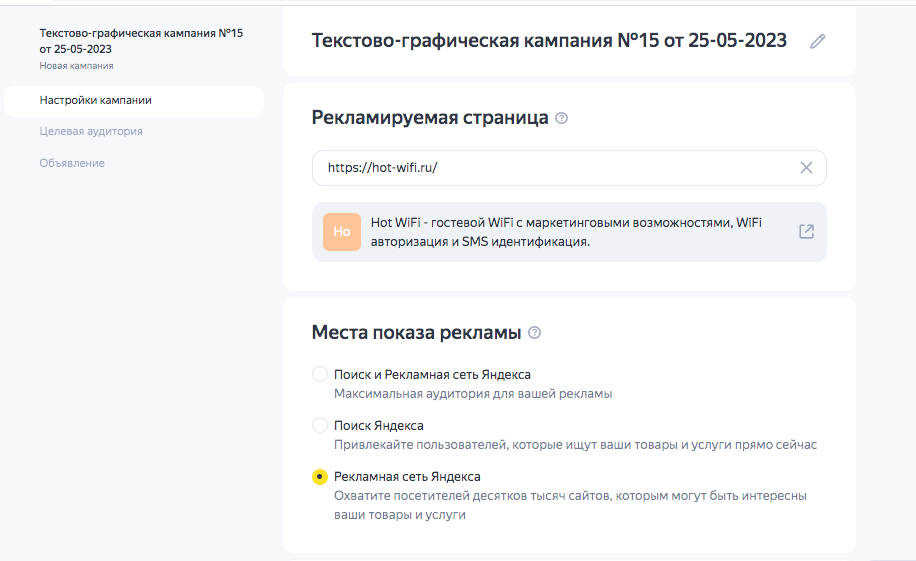Open Hot WiFi site in new window
Screen dimensions: 916x561
(x=806, y=231)
